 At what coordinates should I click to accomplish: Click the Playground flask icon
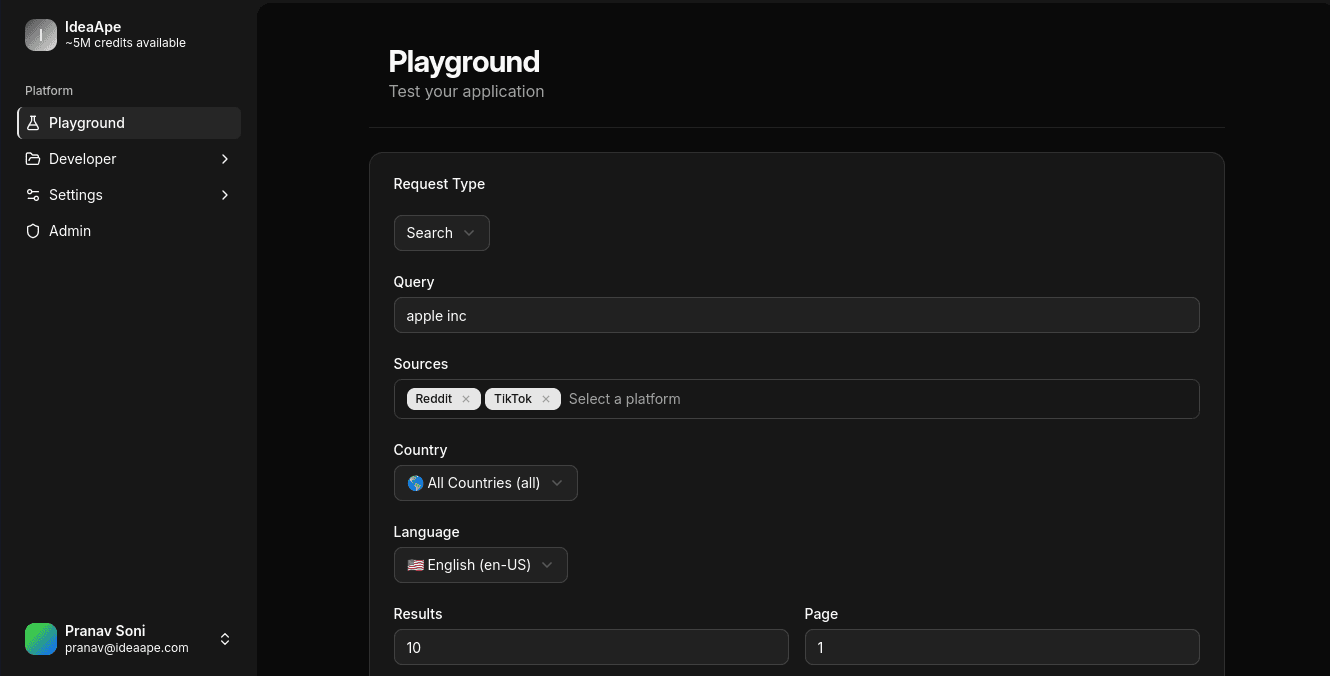tap(33, 123)
